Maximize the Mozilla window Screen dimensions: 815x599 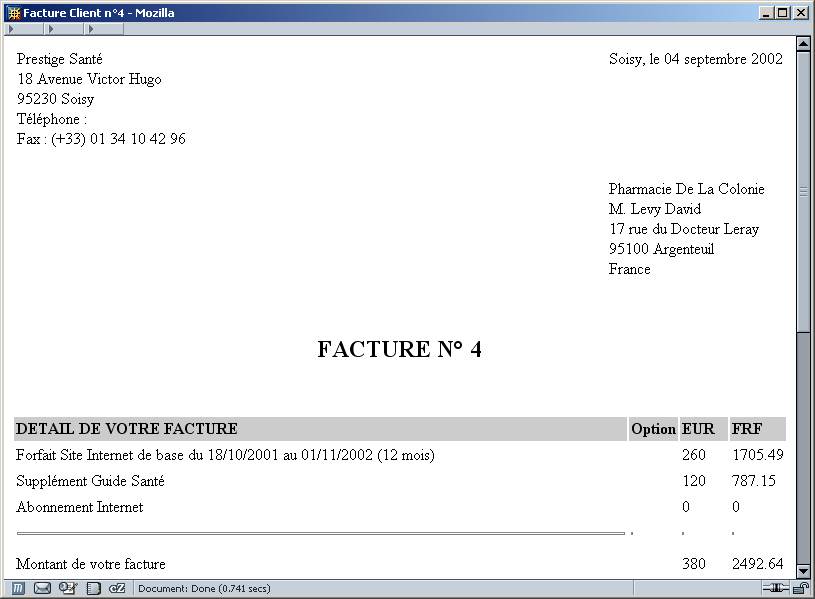[783, 13]
